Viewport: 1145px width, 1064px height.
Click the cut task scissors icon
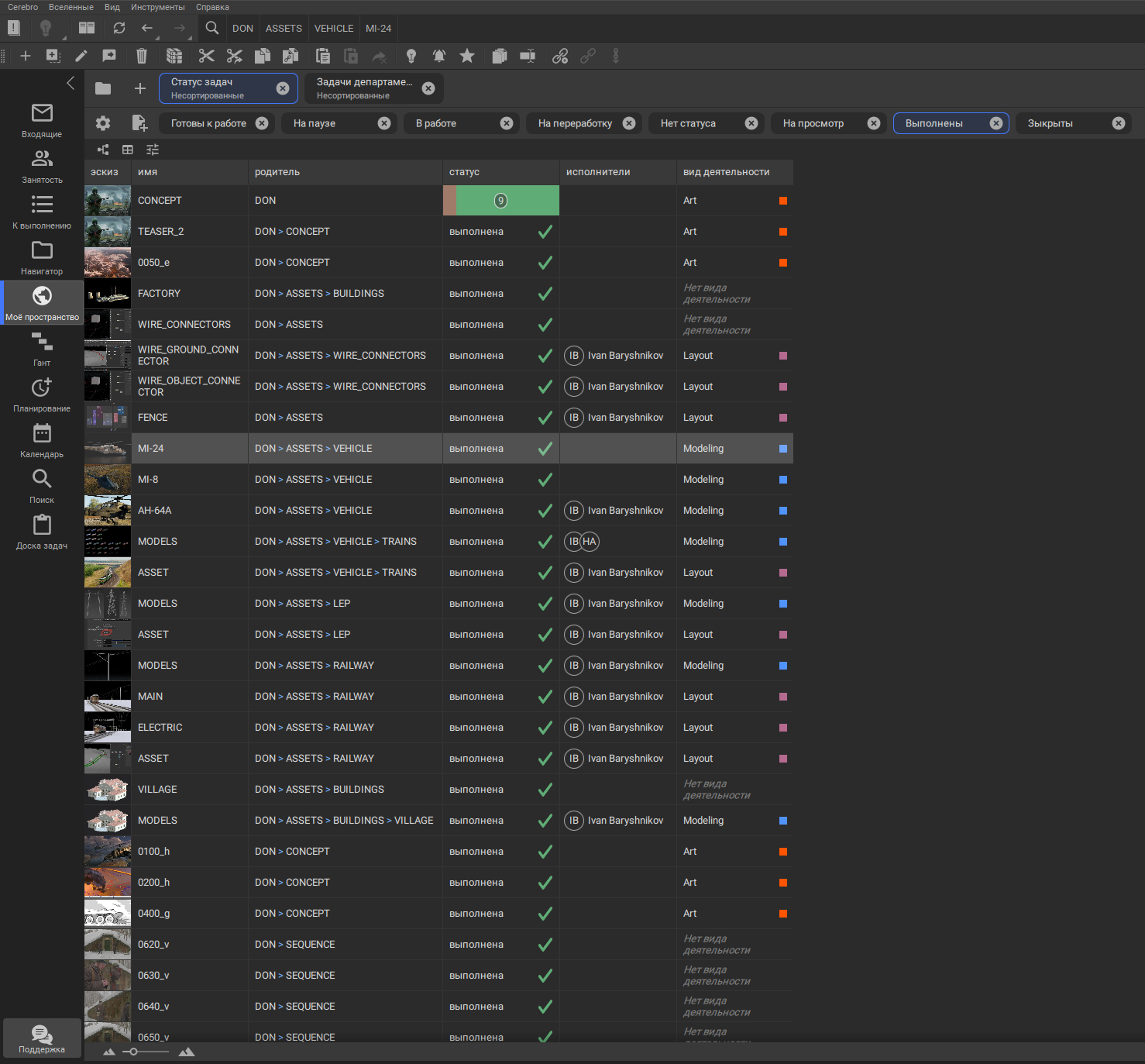point(206,56)
